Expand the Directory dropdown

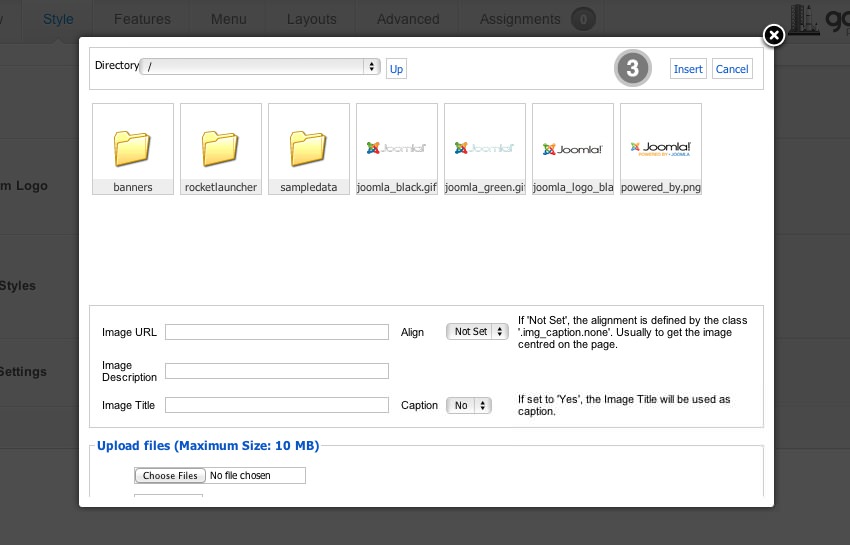click(260, 67)
